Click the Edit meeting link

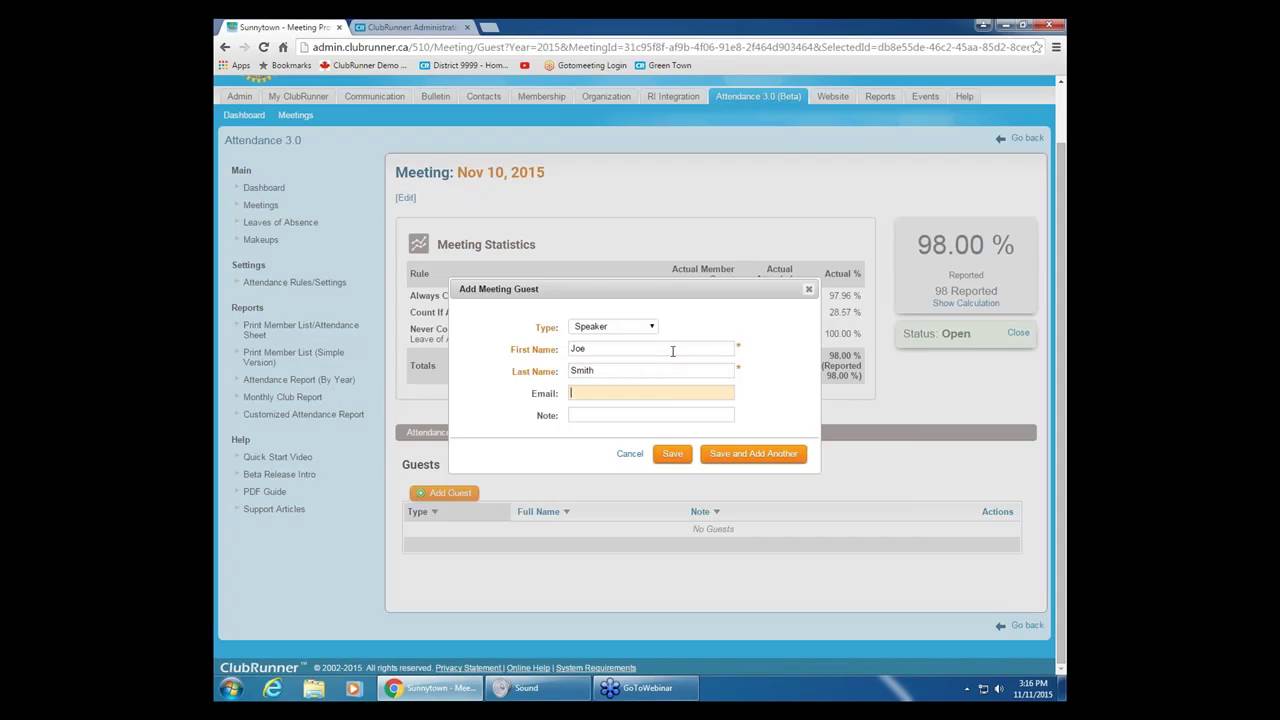click(x=405, y=198)
